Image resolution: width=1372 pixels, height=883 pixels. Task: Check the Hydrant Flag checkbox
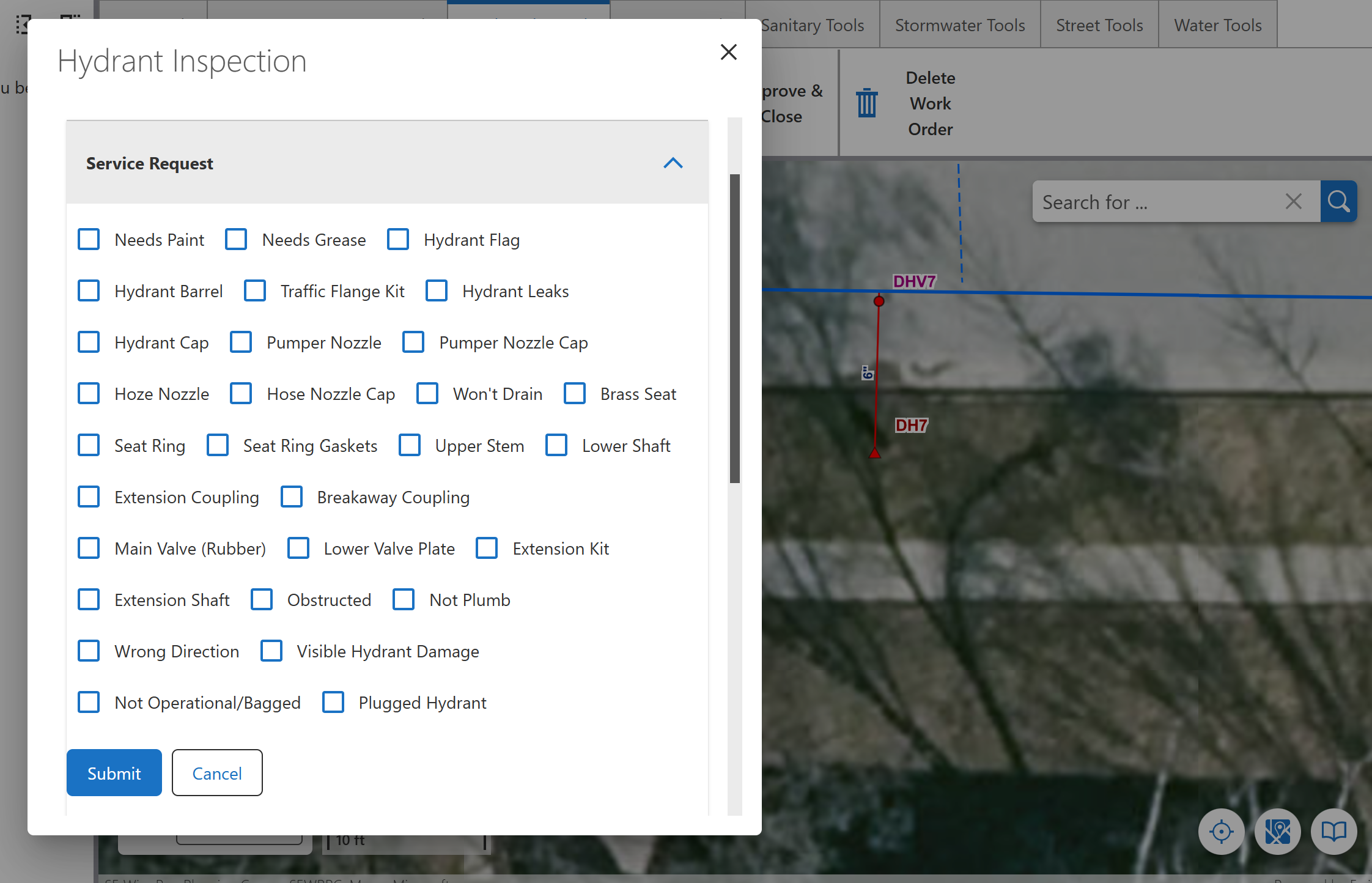[x=398, y=239]
